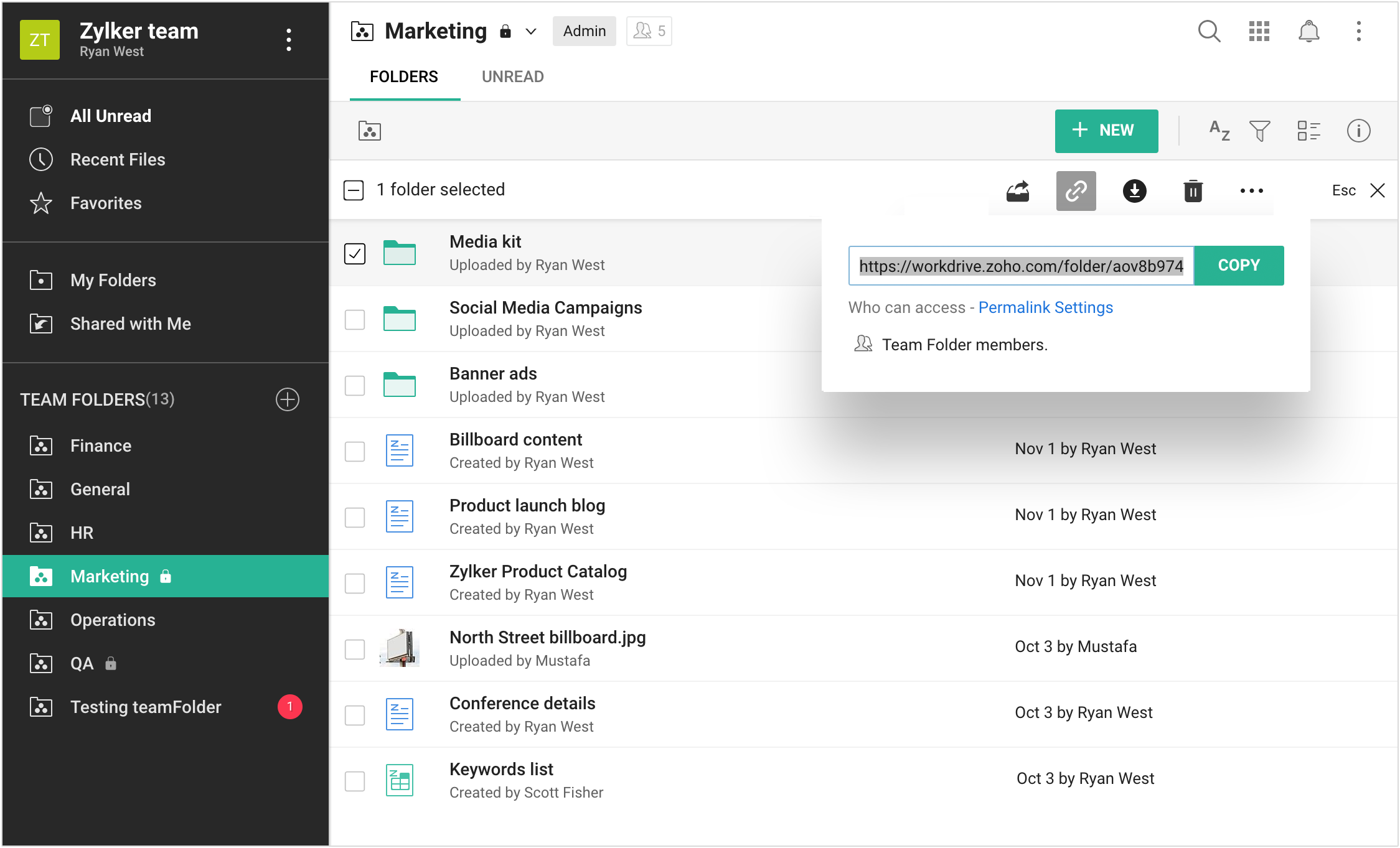Click the Favorites star icon
The width and height of the screenshot is (1400, 848).
pos(41,203)
